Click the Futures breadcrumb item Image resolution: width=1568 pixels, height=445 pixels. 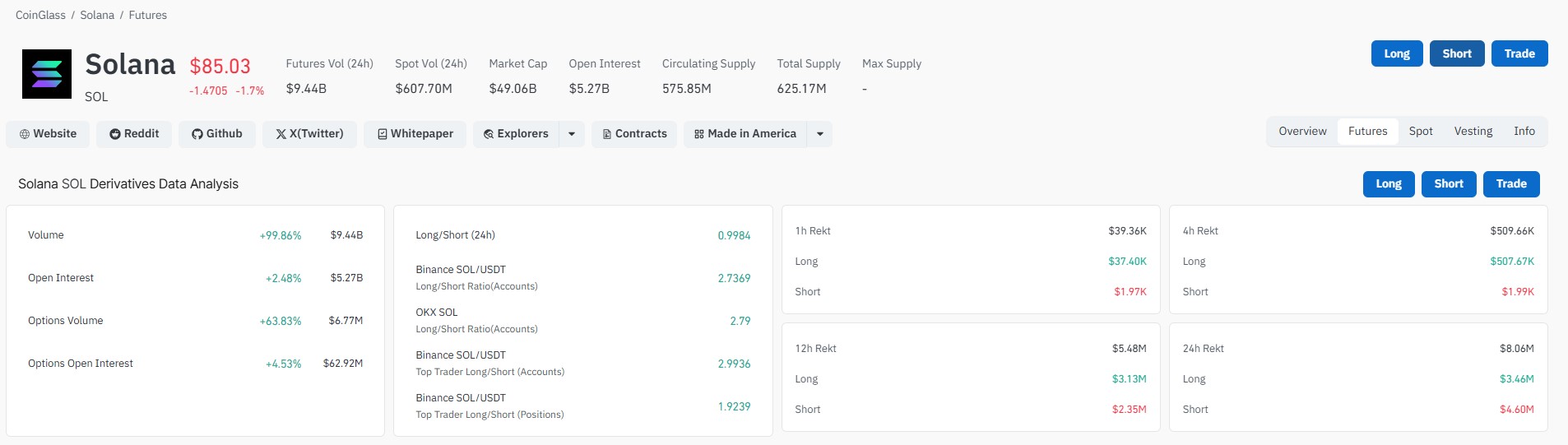click(148, 16)
